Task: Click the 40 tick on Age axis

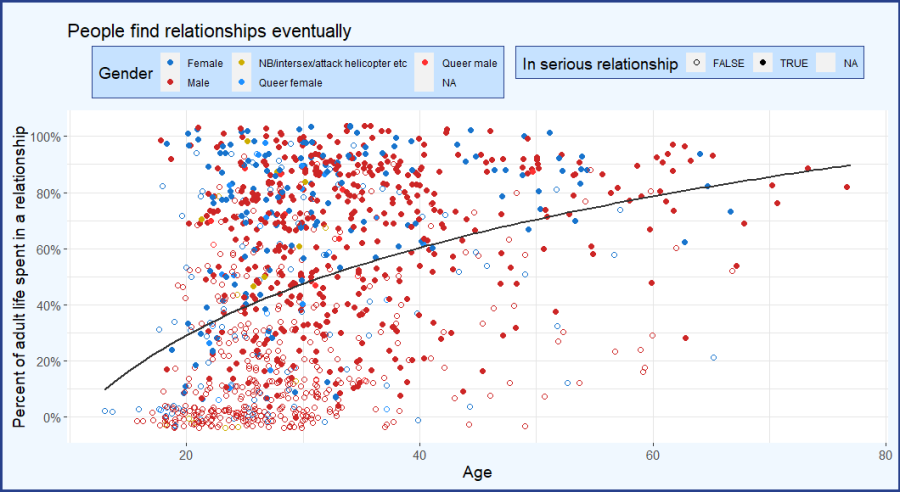Action: [419, 453]
